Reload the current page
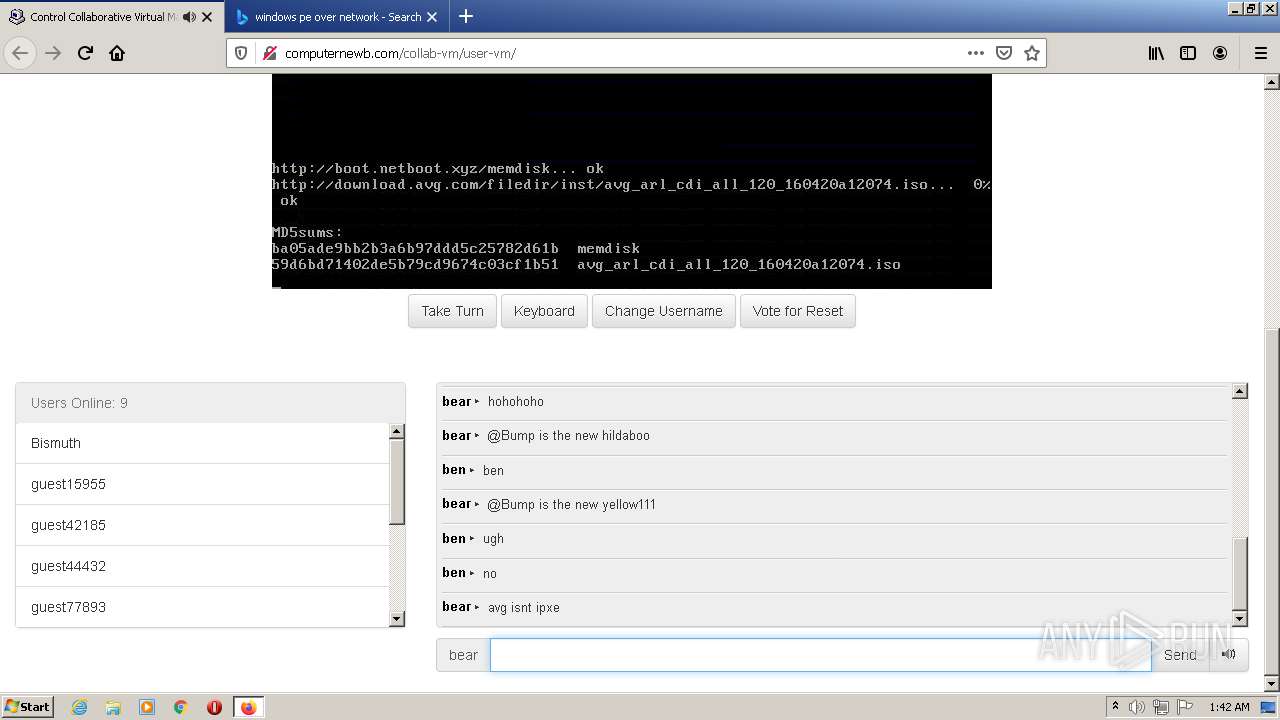 85,53
